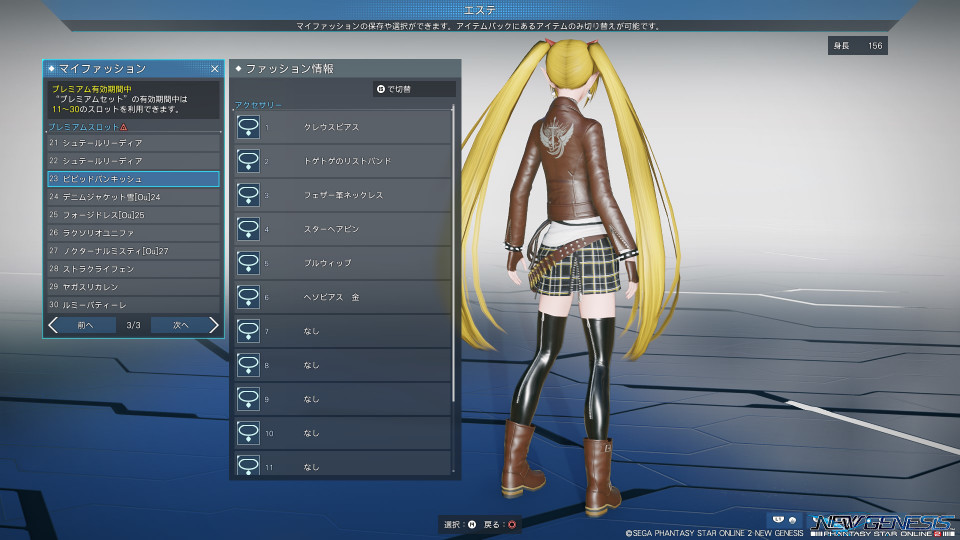Click accessory icon for スターヘアピン
This screenshot has height=540, width=960.
[x=248, y=229]
